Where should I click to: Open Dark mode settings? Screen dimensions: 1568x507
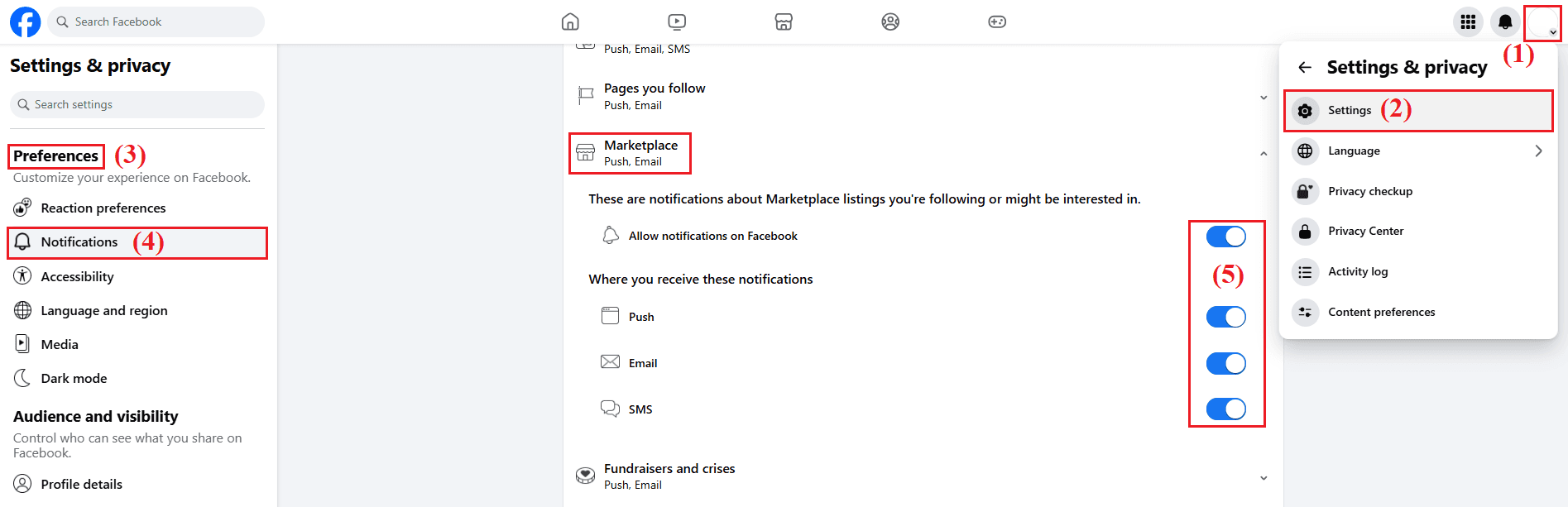(137, 378)
